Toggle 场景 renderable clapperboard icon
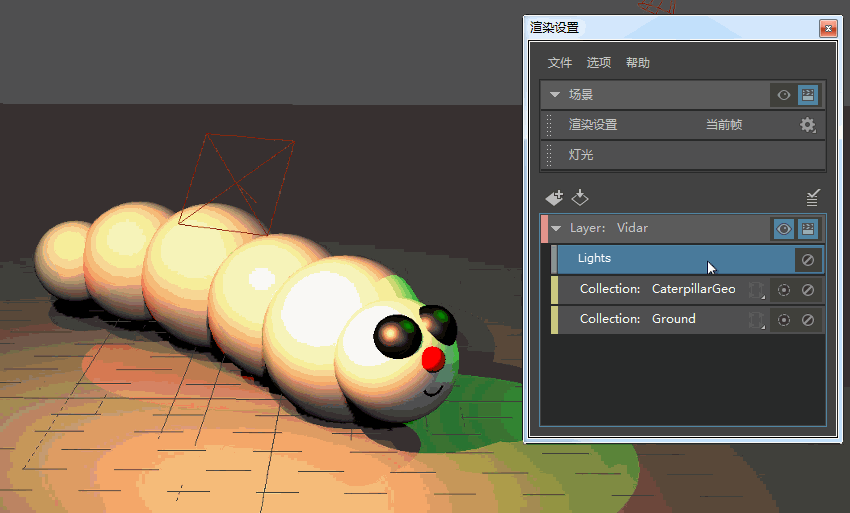850x513 pixels. [808, 95]
